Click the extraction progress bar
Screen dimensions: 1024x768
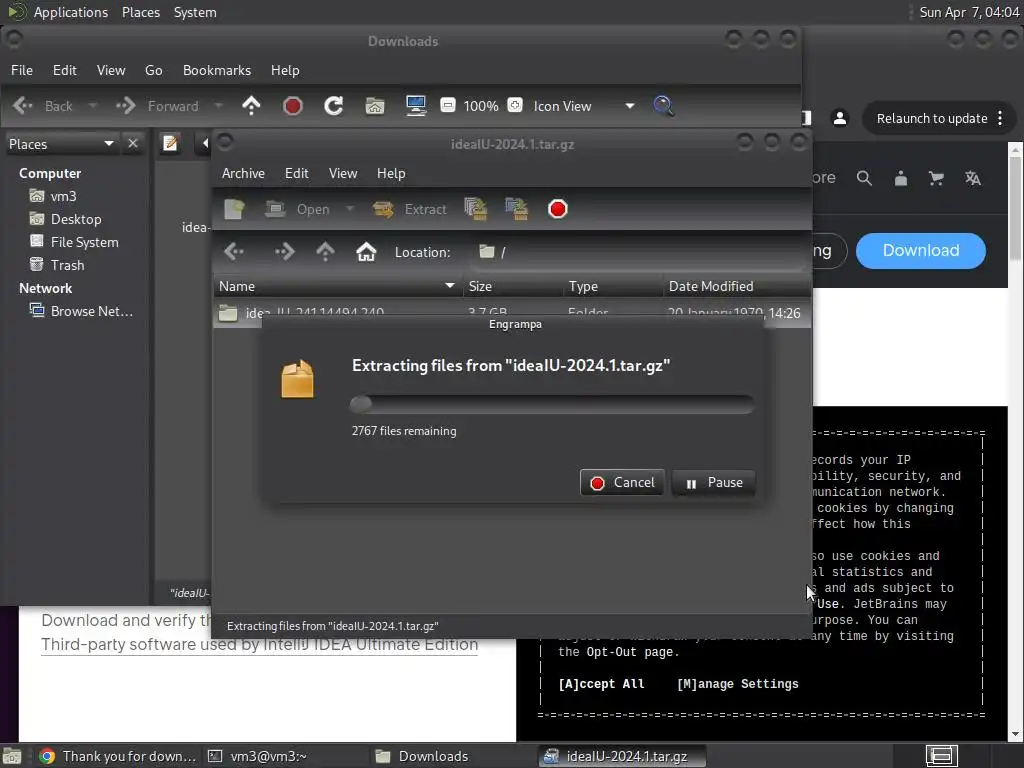point(552,404)
